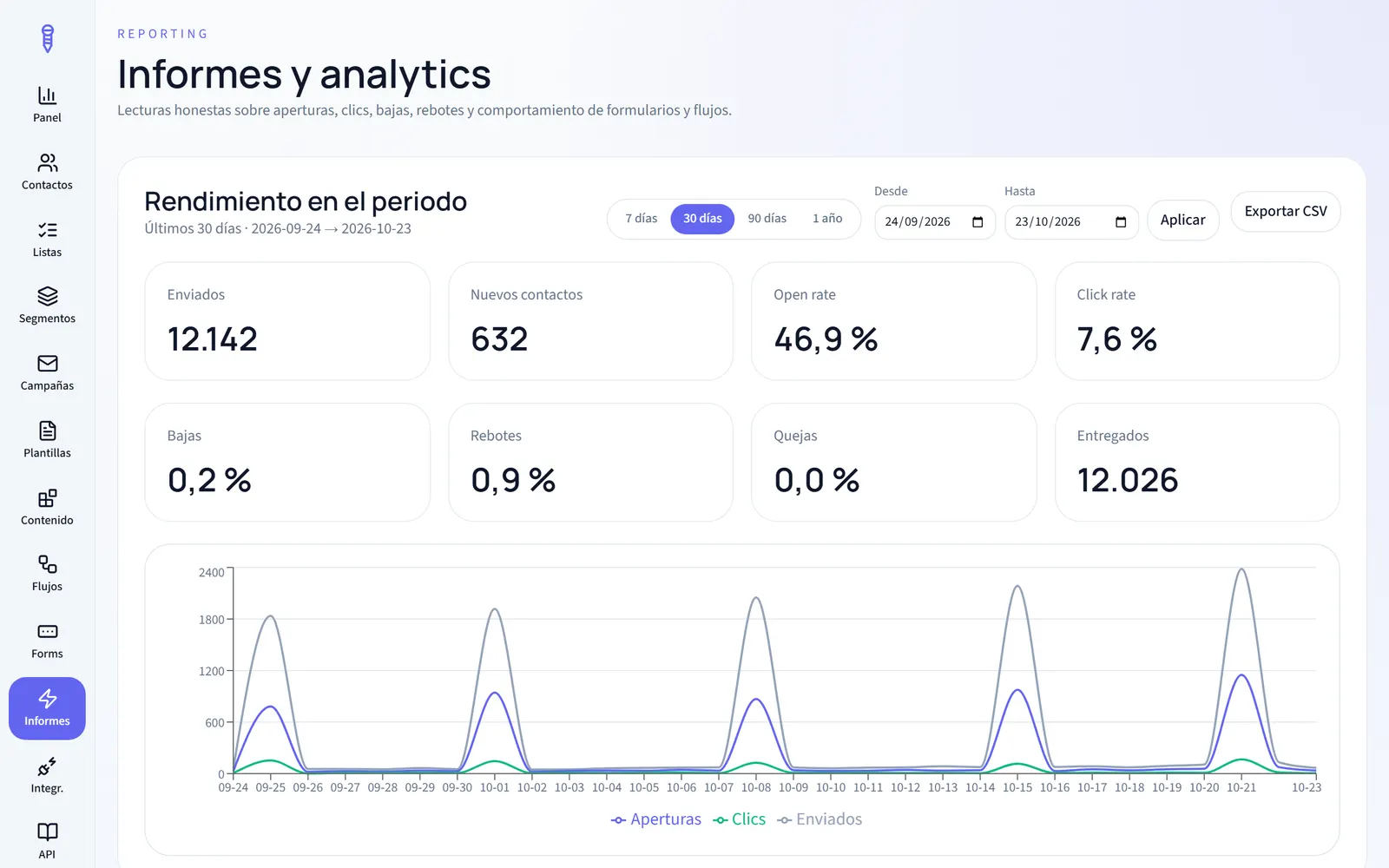Click the Rebotes 0,9 % card
The width and height of the screenshot is (1389, 868).
tap(590, 462)
